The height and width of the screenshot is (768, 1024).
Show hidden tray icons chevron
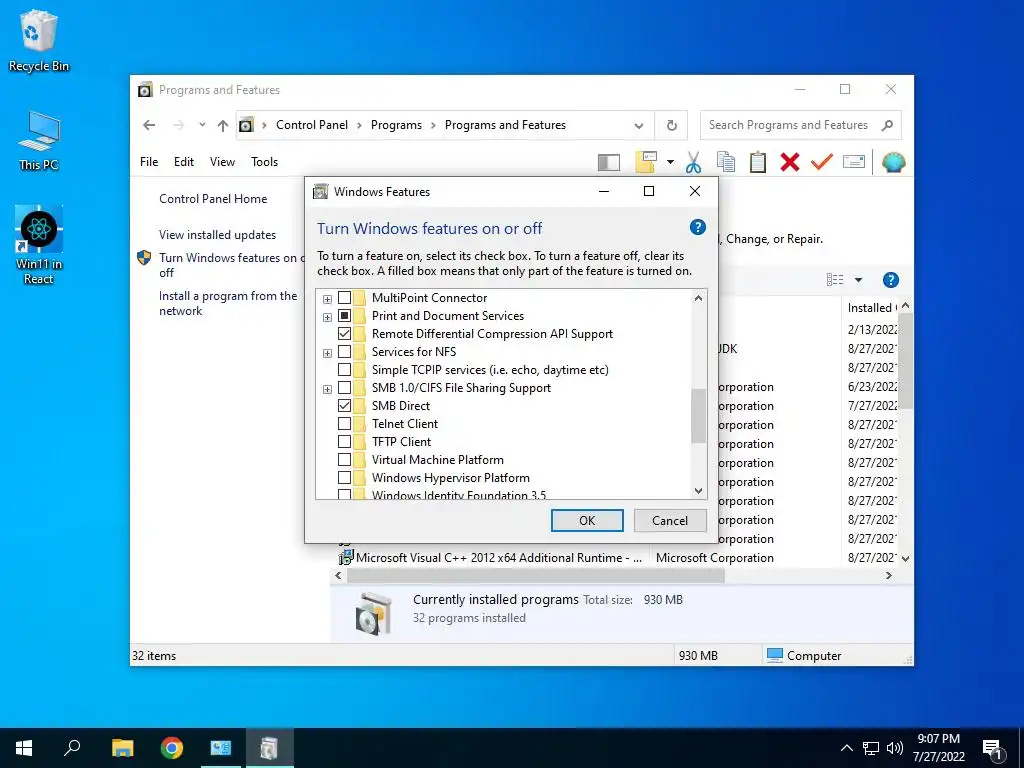pyautogui.click(x=846, y=748)
